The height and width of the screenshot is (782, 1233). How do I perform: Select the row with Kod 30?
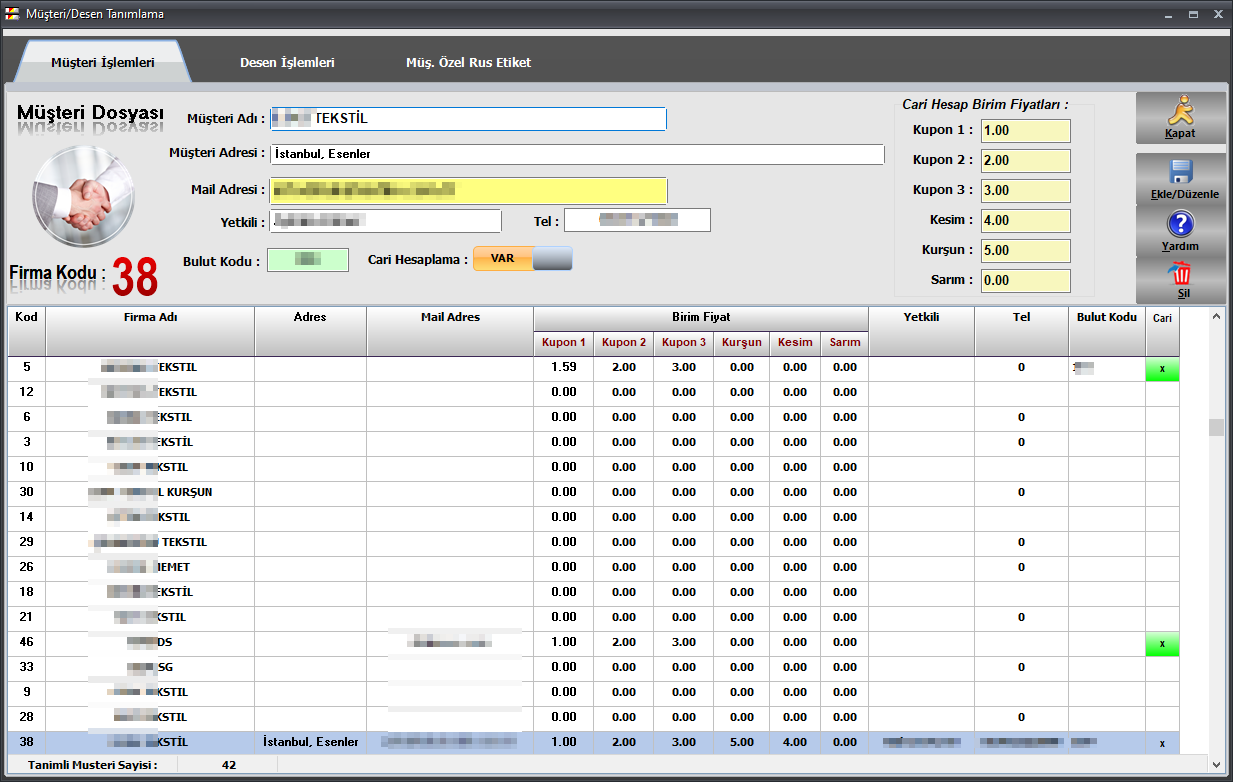pyautogui.click(x=594, y=493)
